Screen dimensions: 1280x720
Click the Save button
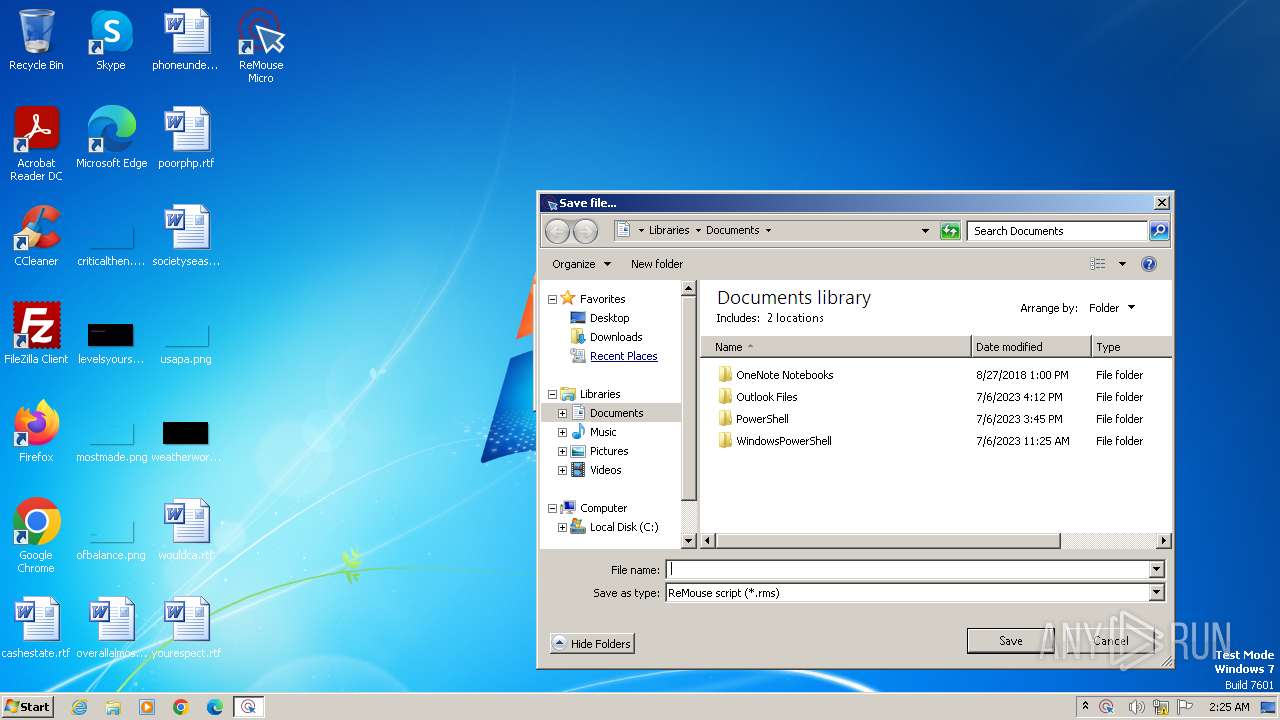pyautogui.click(x=1011, y=641)
